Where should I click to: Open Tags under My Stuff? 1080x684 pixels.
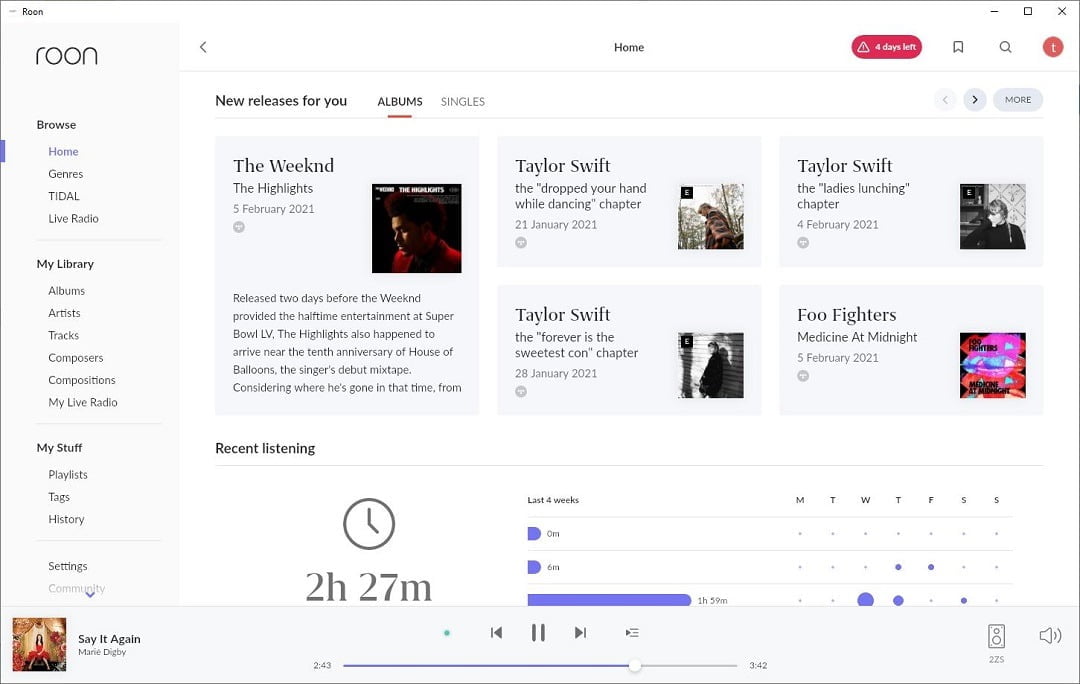point(59,497)
